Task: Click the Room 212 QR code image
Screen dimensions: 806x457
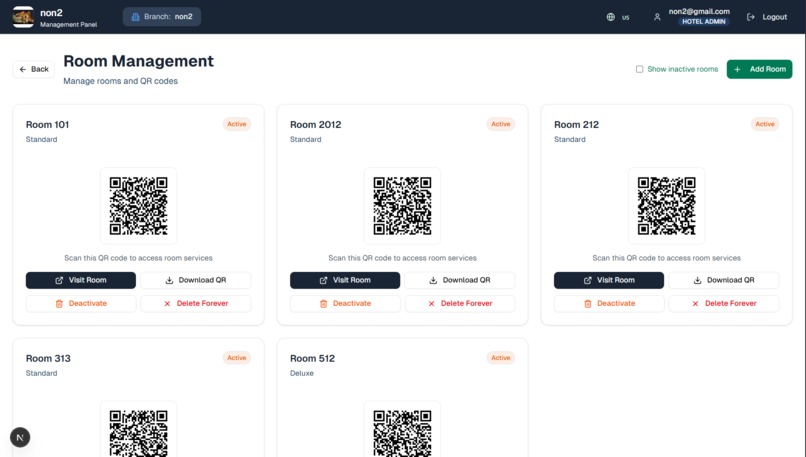Action: point(666,206)
